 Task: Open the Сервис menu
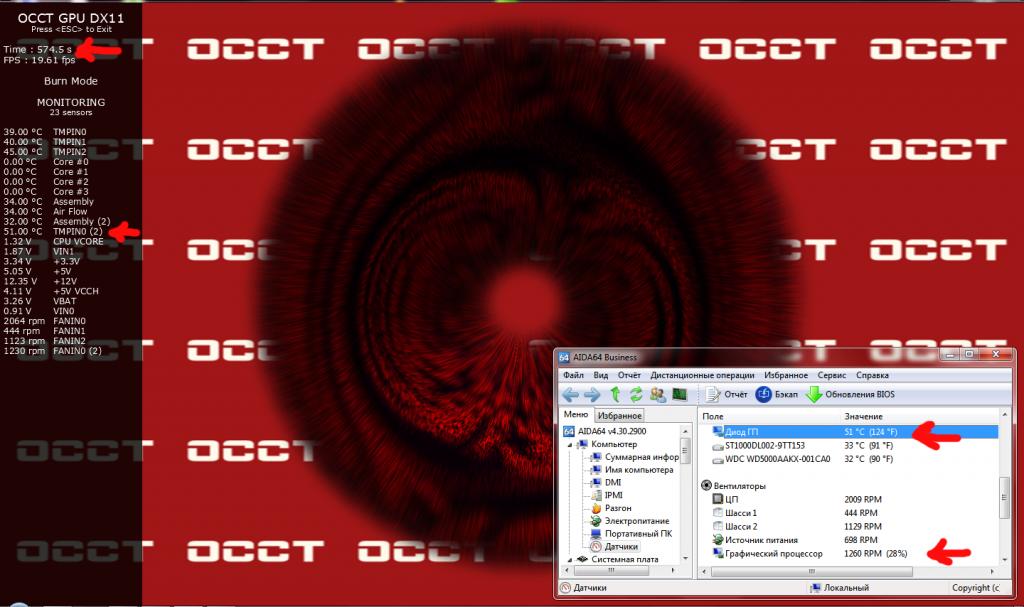831,375
